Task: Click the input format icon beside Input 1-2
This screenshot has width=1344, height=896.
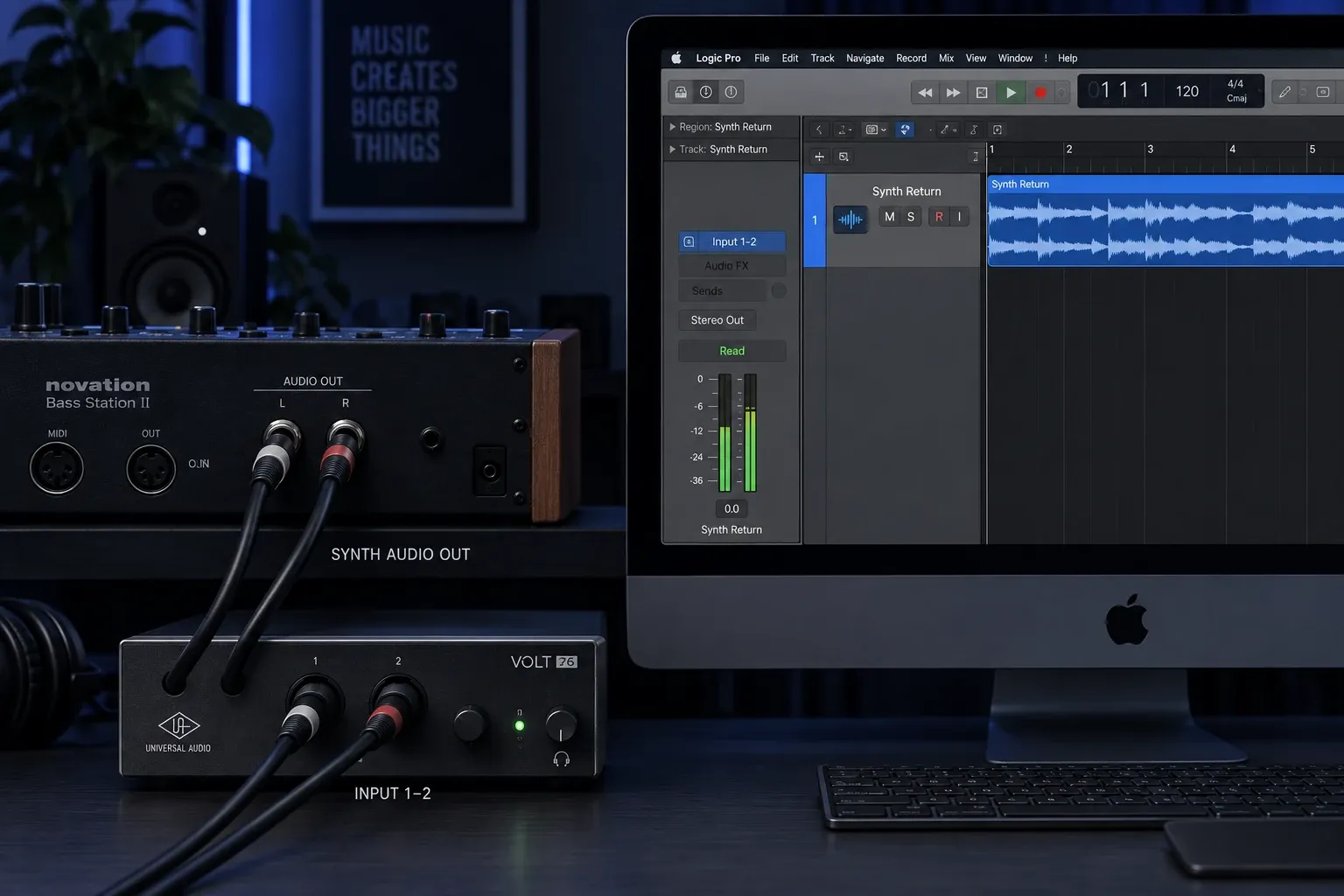Action: [x=689, y=241]
